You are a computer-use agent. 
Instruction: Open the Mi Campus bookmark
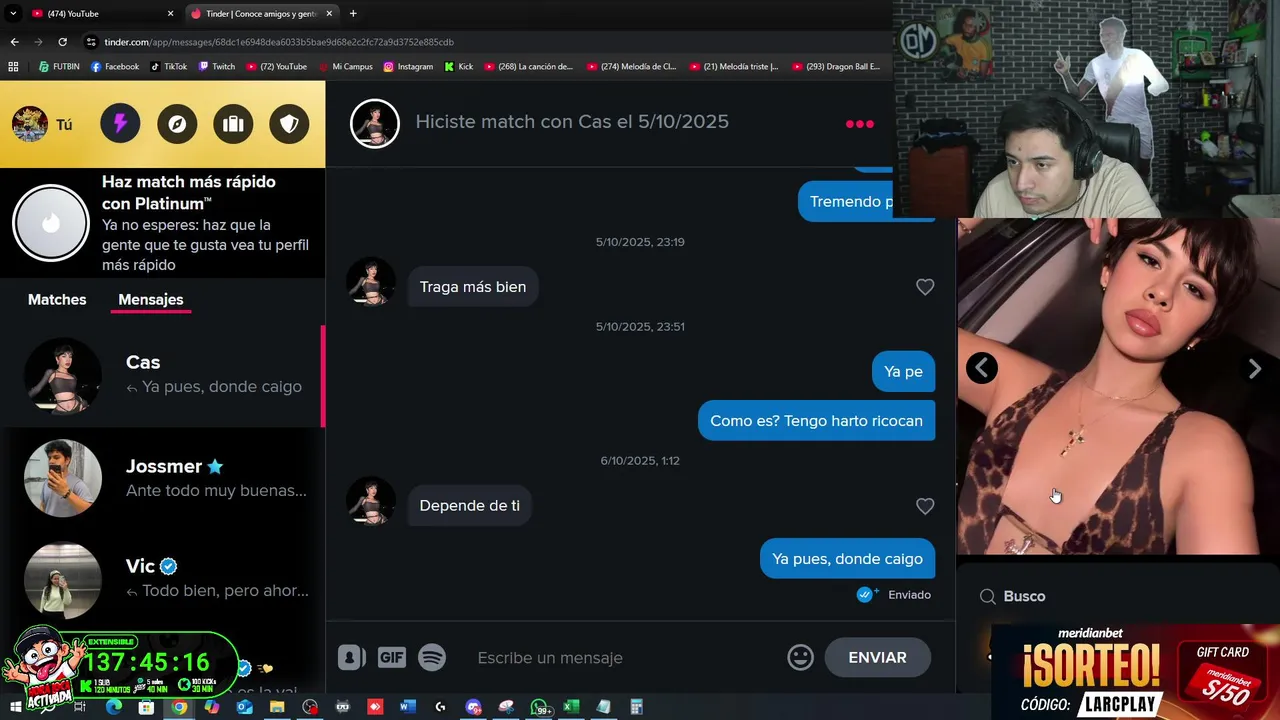click(x=345, y=67)
